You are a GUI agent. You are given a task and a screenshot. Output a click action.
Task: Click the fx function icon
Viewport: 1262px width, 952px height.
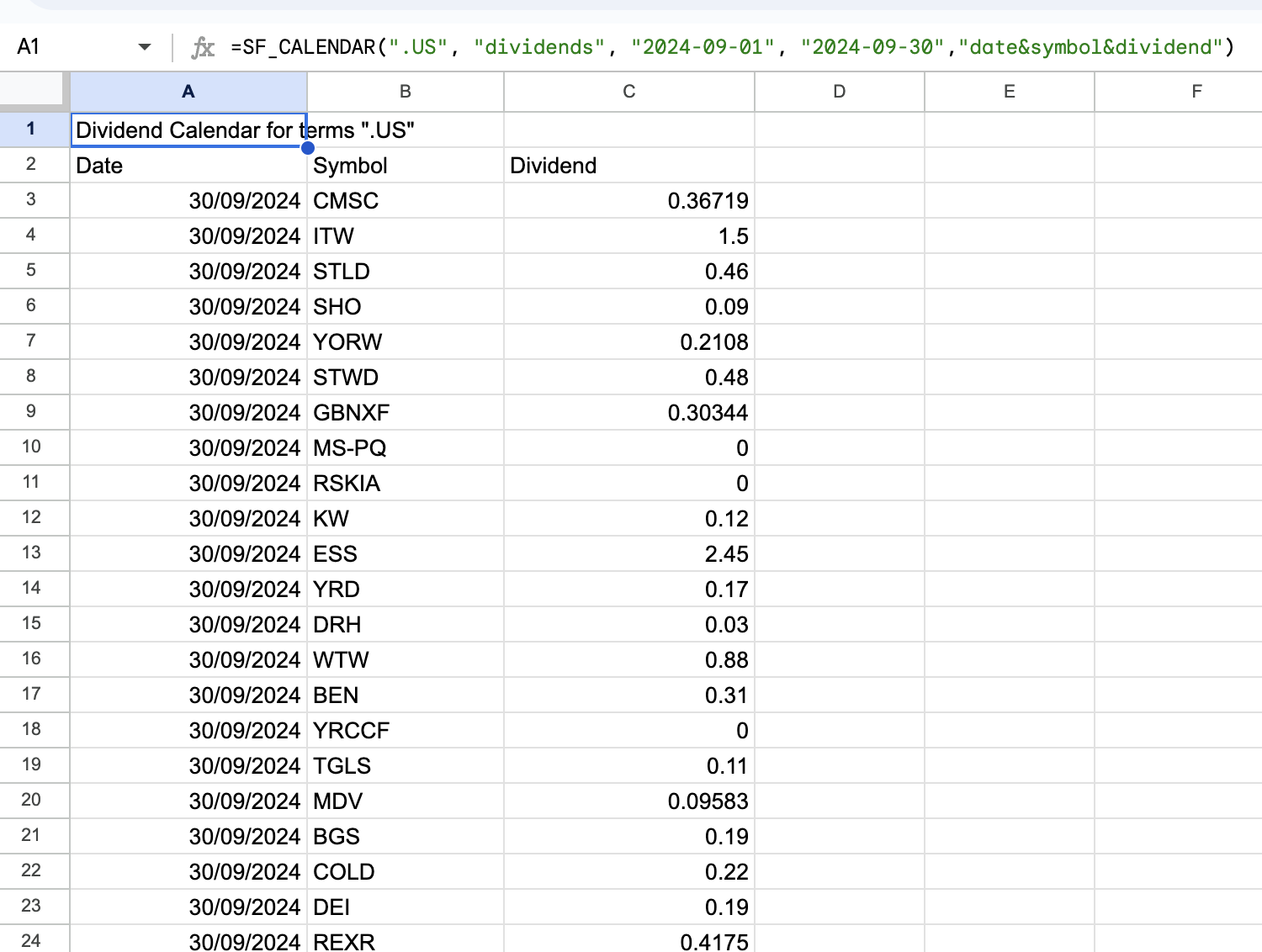pyautogui.click(x=202, y=46)
